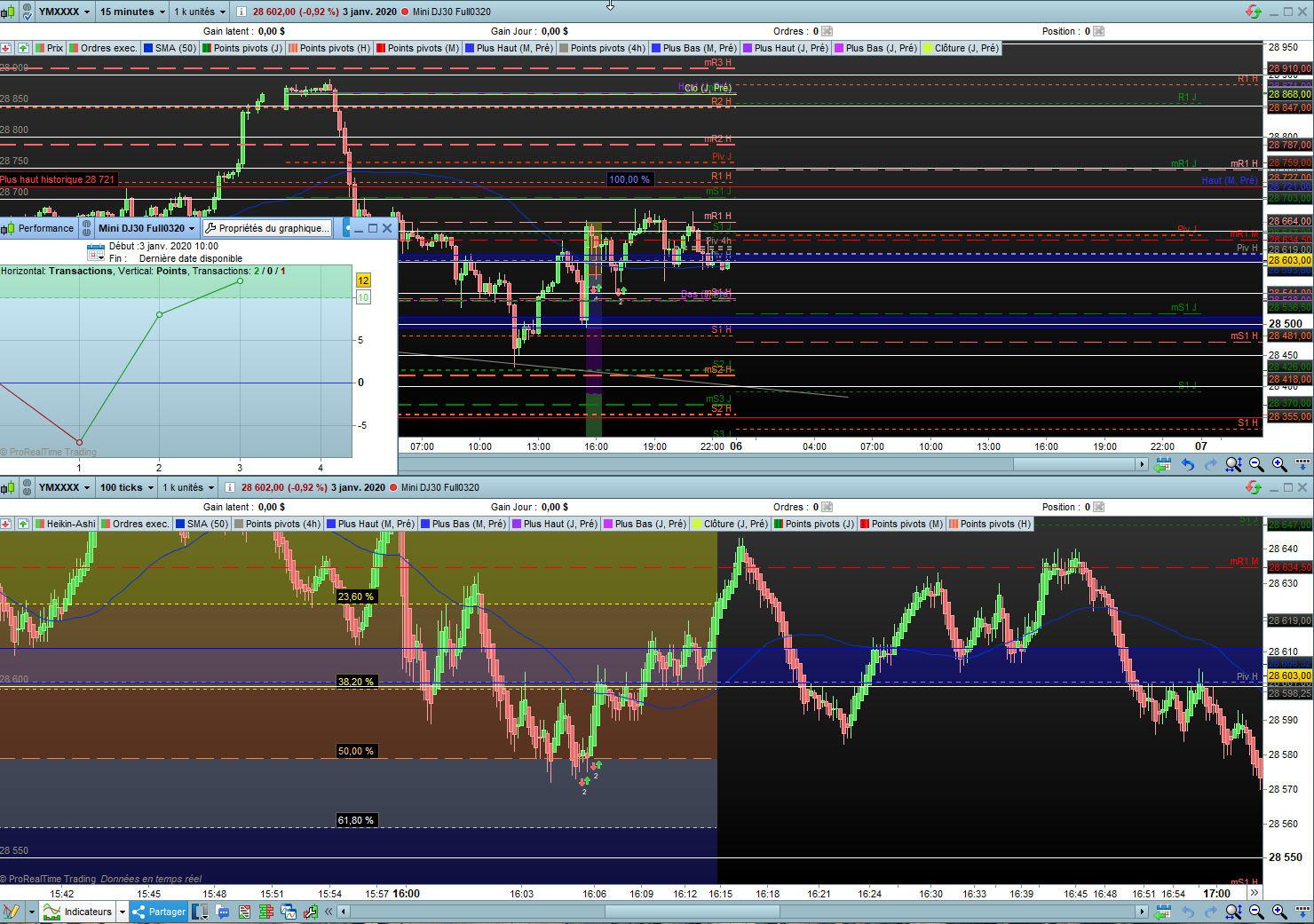Open YMXXXX symbol dropdown in bottom chart
Viewport: 1314px width, 924px height.
pyautogui.click(x=65, y=487)
